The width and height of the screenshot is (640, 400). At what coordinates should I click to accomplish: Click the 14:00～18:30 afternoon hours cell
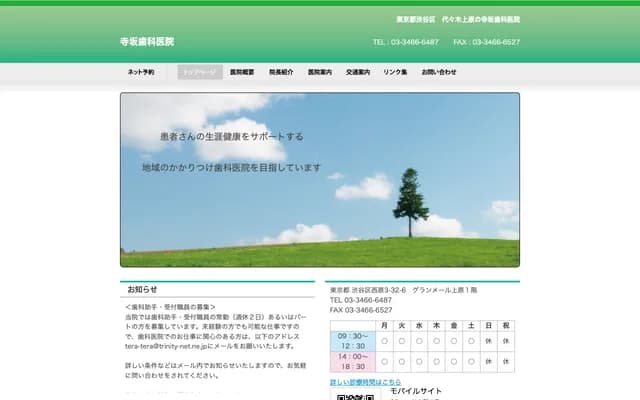click(x=352, y=361)
